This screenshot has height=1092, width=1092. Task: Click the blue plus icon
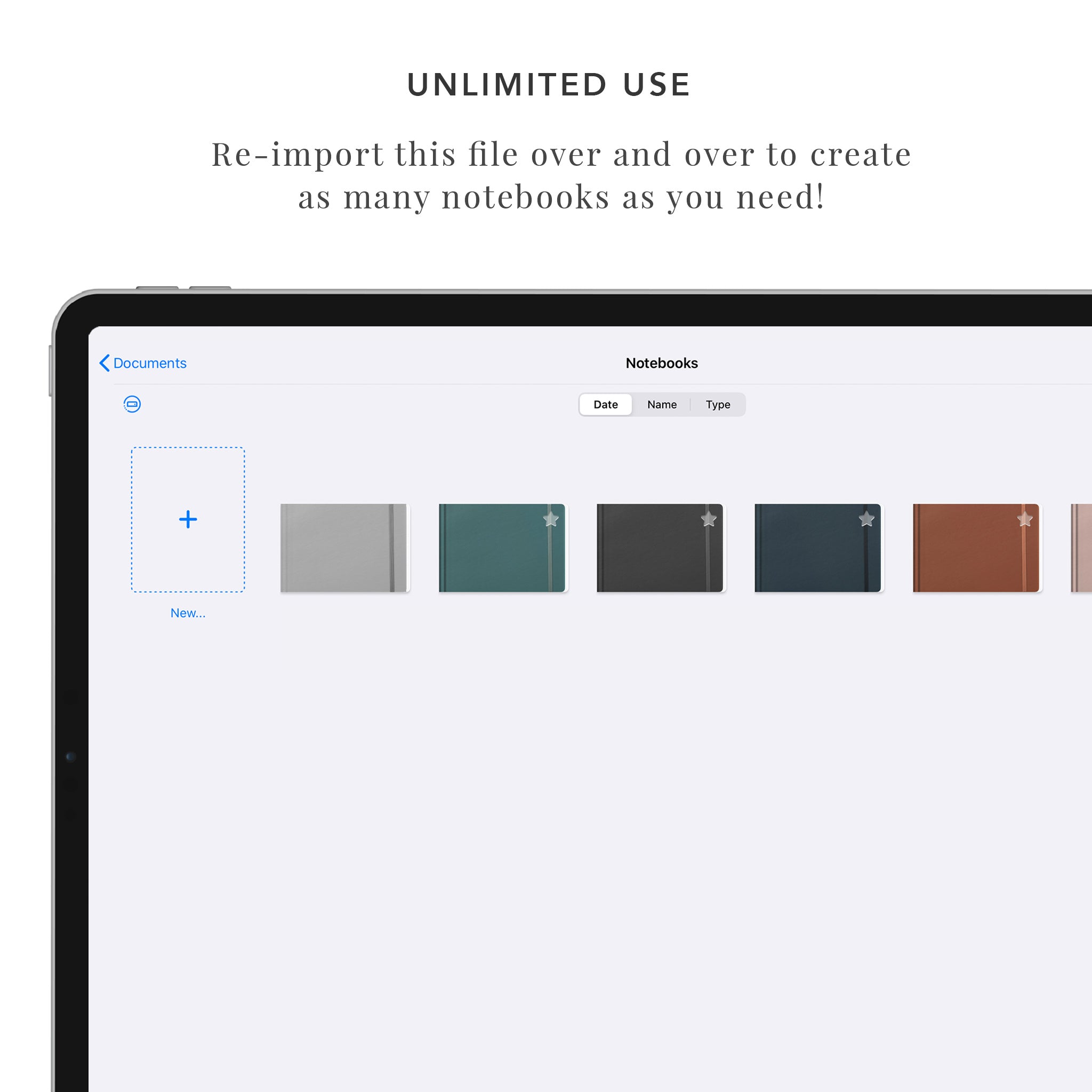click(188, 519)
